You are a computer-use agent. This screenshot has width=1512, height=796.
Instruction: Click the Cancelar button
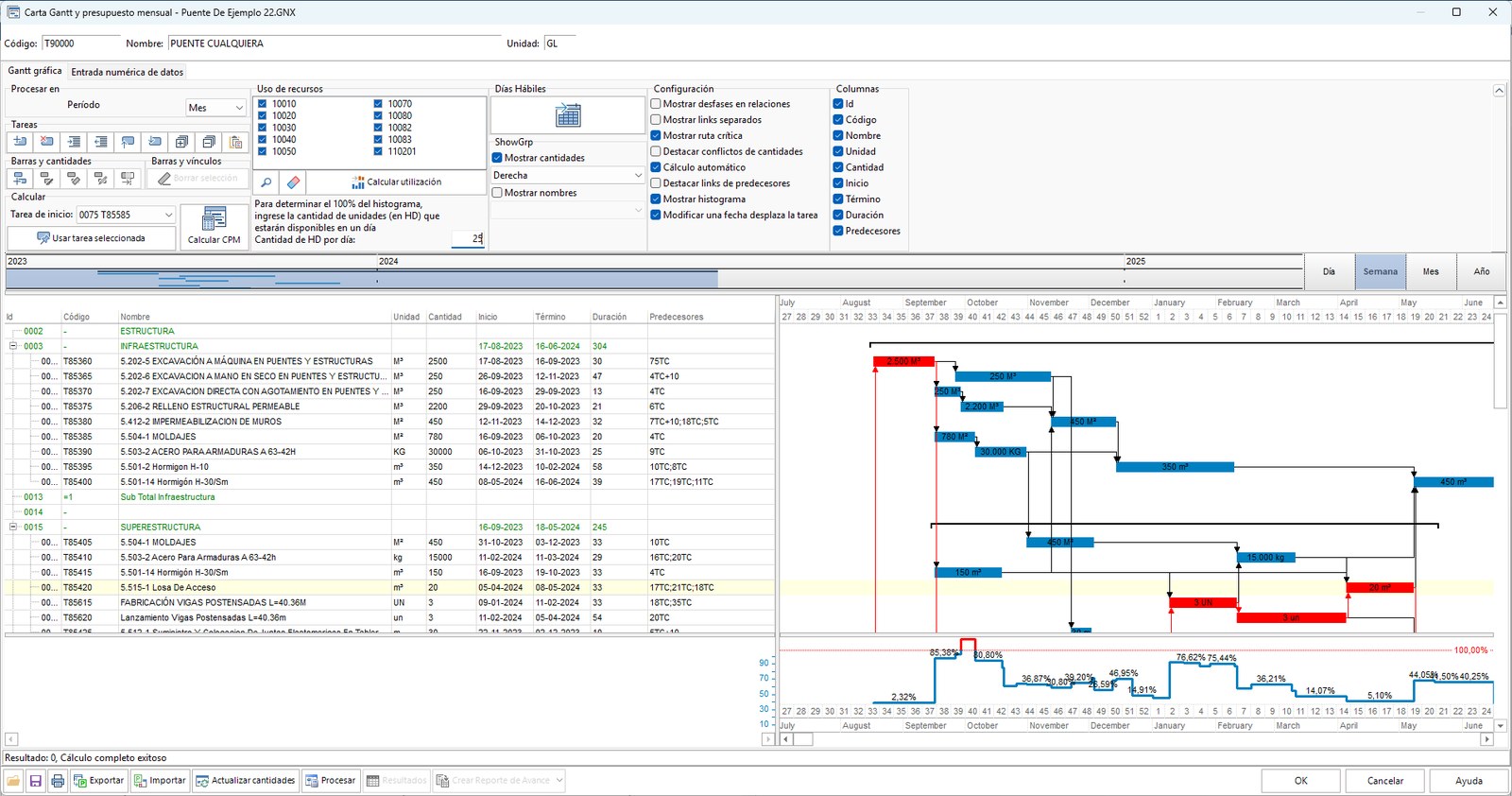coord(1385,781)
